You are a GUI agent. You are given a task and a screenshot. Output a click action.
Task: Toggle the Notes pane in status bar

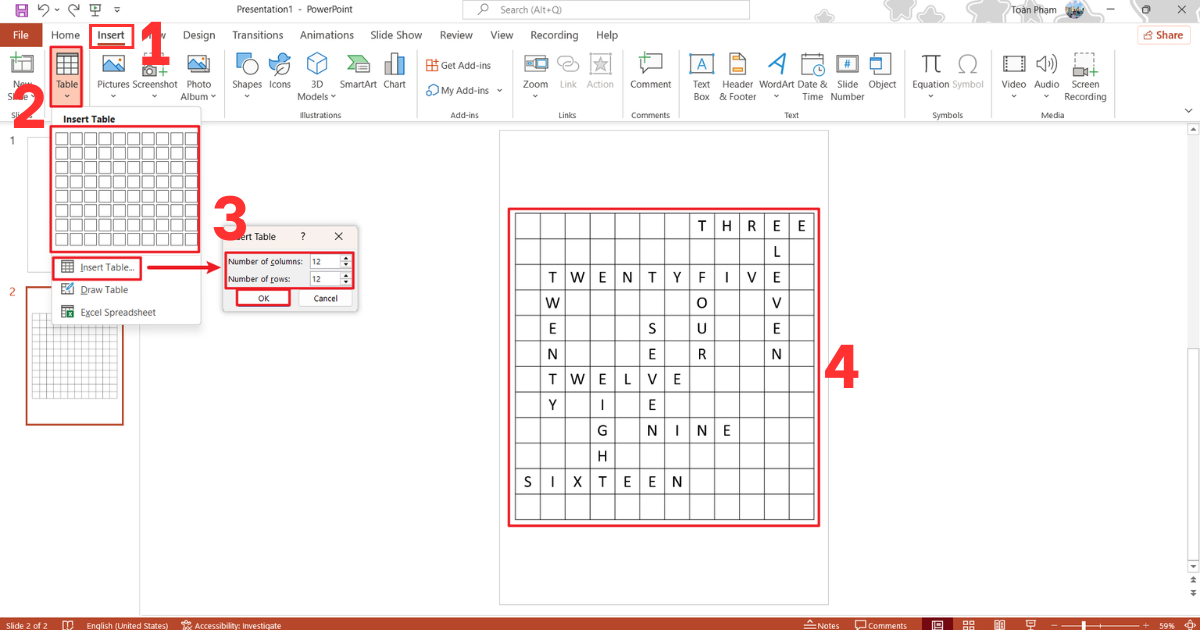pyautogui.click(x=822, y=625)
